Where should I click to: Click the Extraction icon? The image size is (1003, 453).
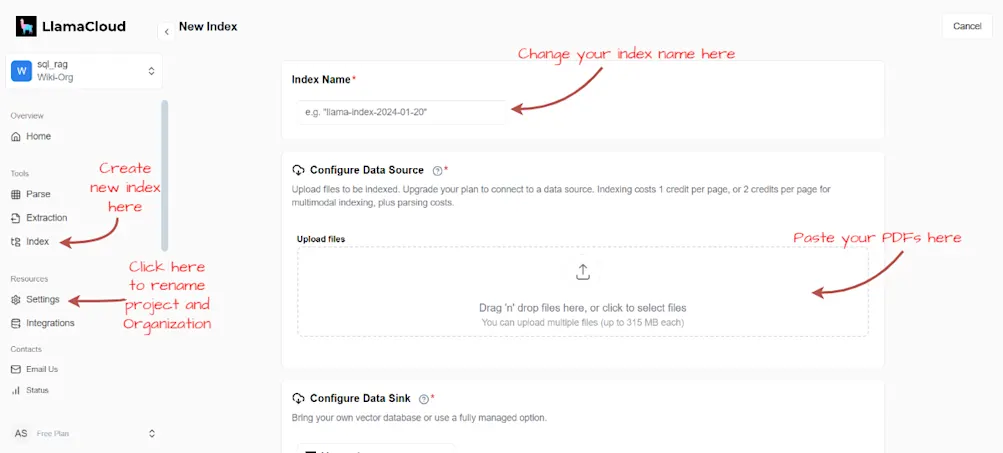(x=16, y=218)
